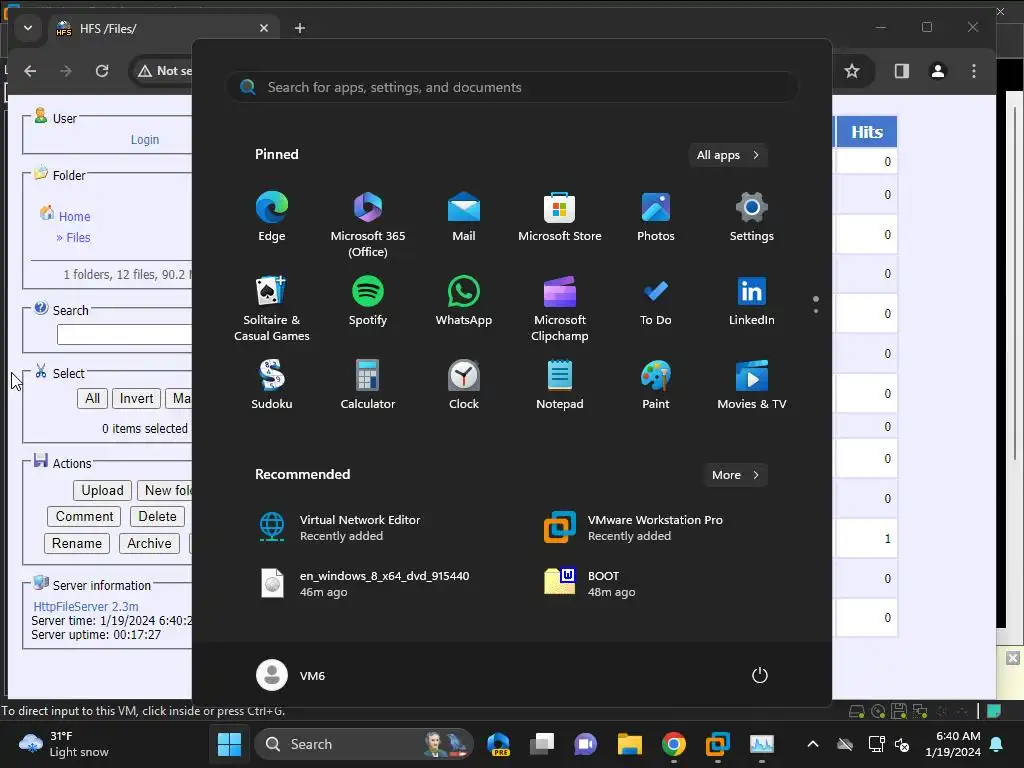Open Chrome three-dot menu

pos(974,71)
